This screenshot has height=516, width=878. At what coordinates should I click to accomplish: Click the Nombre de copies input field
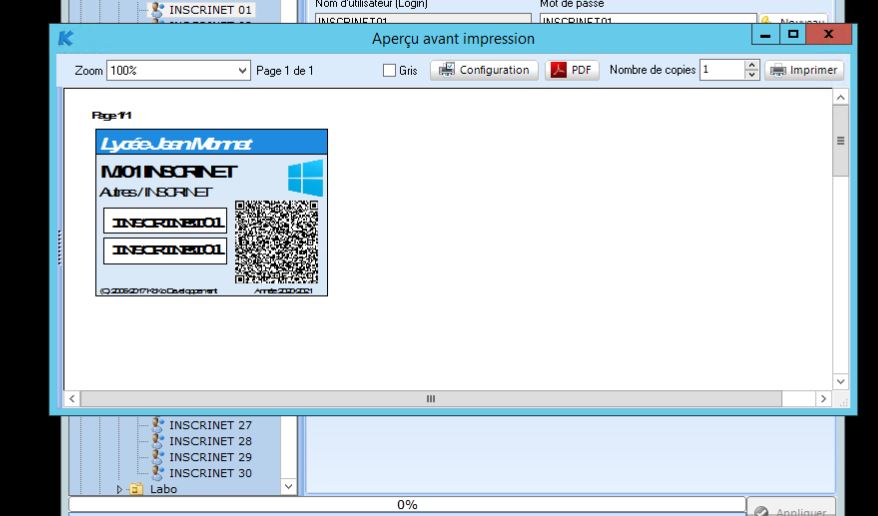722,70
